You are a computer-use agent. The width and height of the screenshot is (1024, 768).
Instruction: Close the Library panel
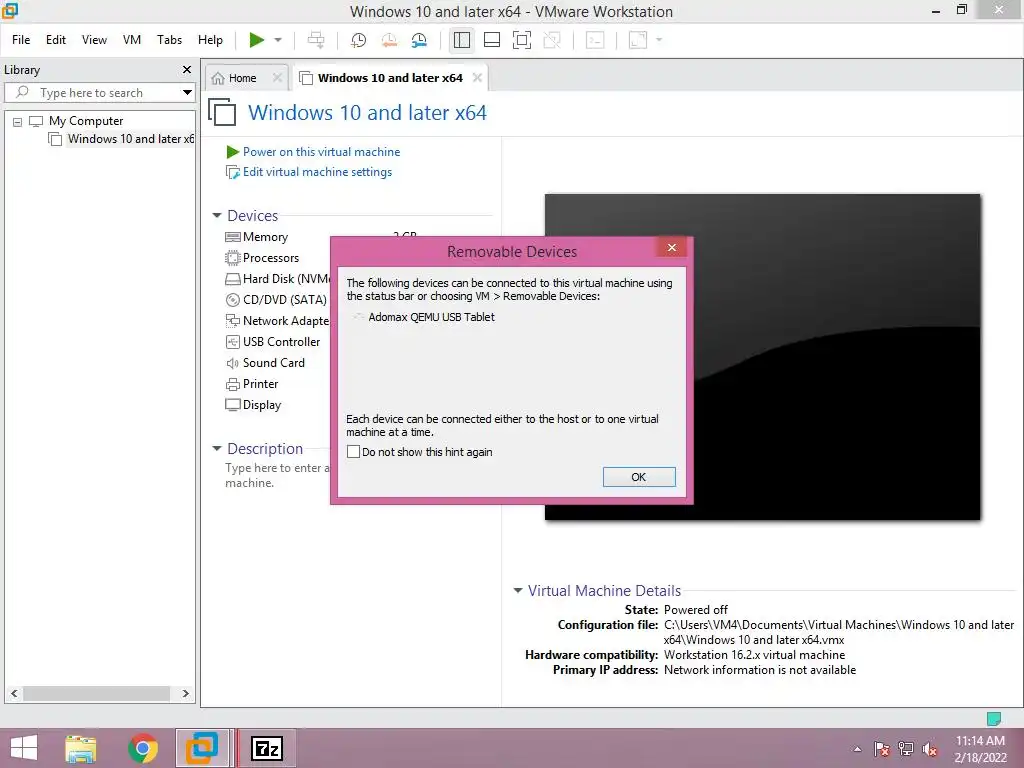(x=187, y=69)
